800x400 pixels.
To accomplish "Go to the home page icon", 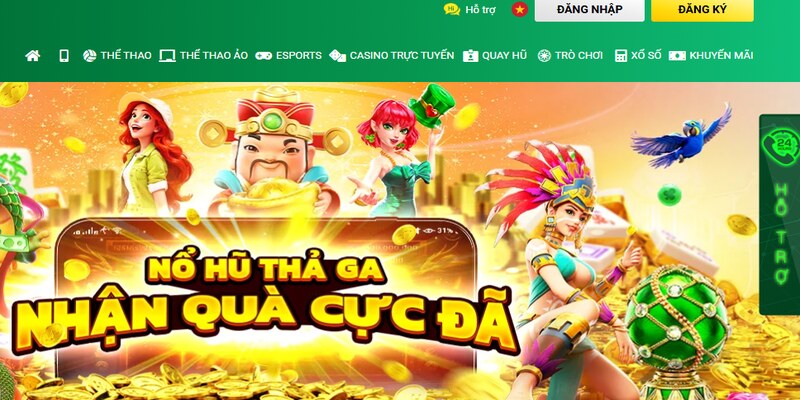I will pos(33,56).
